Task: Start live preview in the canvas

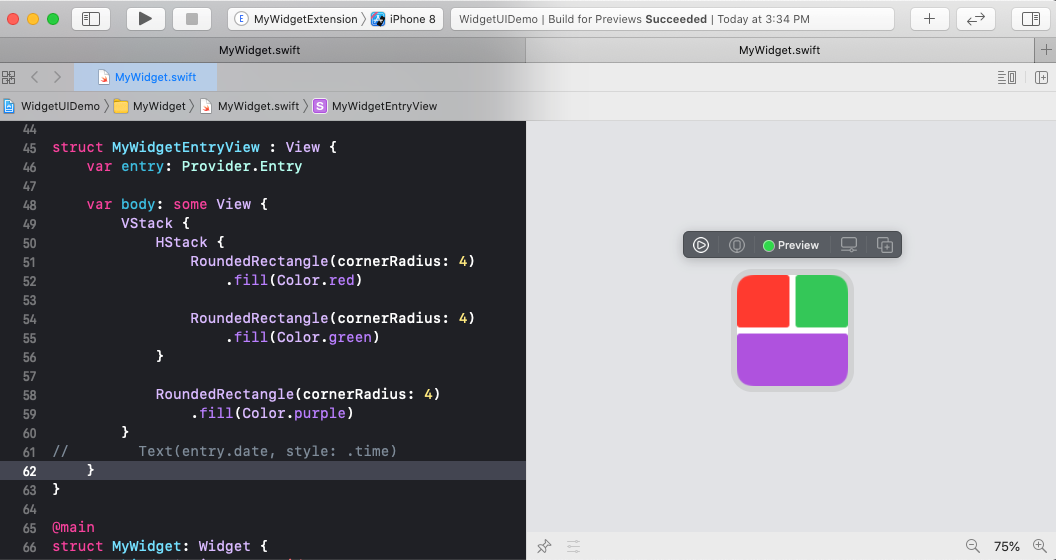Action: pyautogui.click(x=700, y=245)
